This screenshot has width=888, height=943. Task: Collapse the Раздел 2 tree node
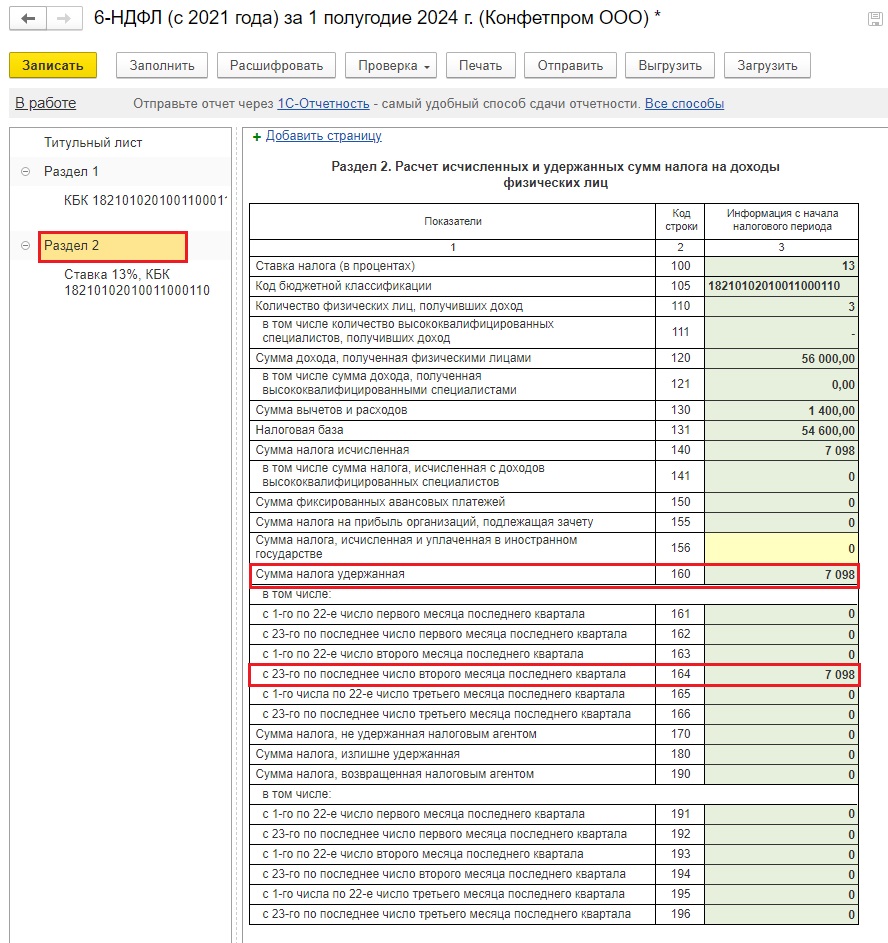click(x=25, y=245)
